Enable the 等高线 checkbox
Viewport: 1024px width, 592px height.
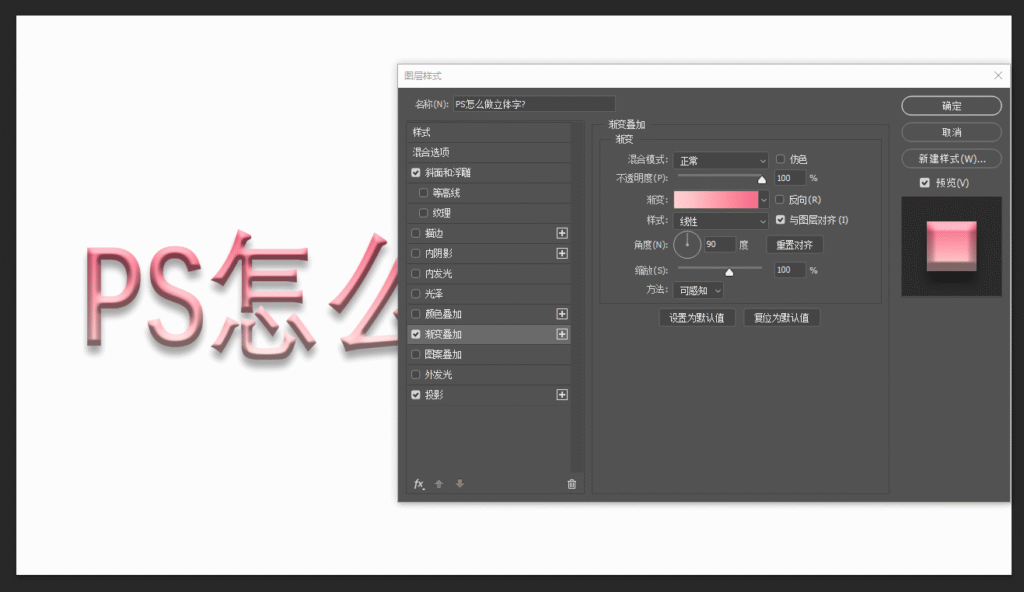[423, 193]
